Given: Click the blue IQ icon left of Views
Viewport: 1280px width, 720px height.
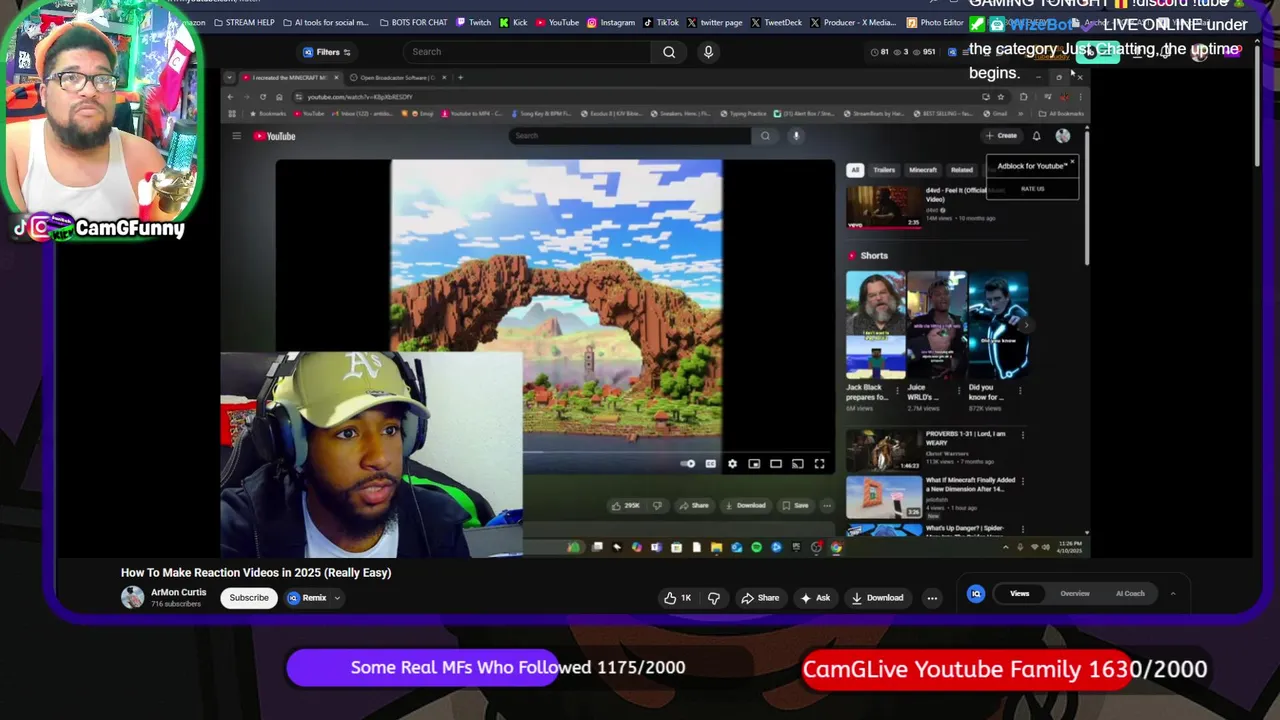Looking at the screenshot, I should tap(976, 594).
